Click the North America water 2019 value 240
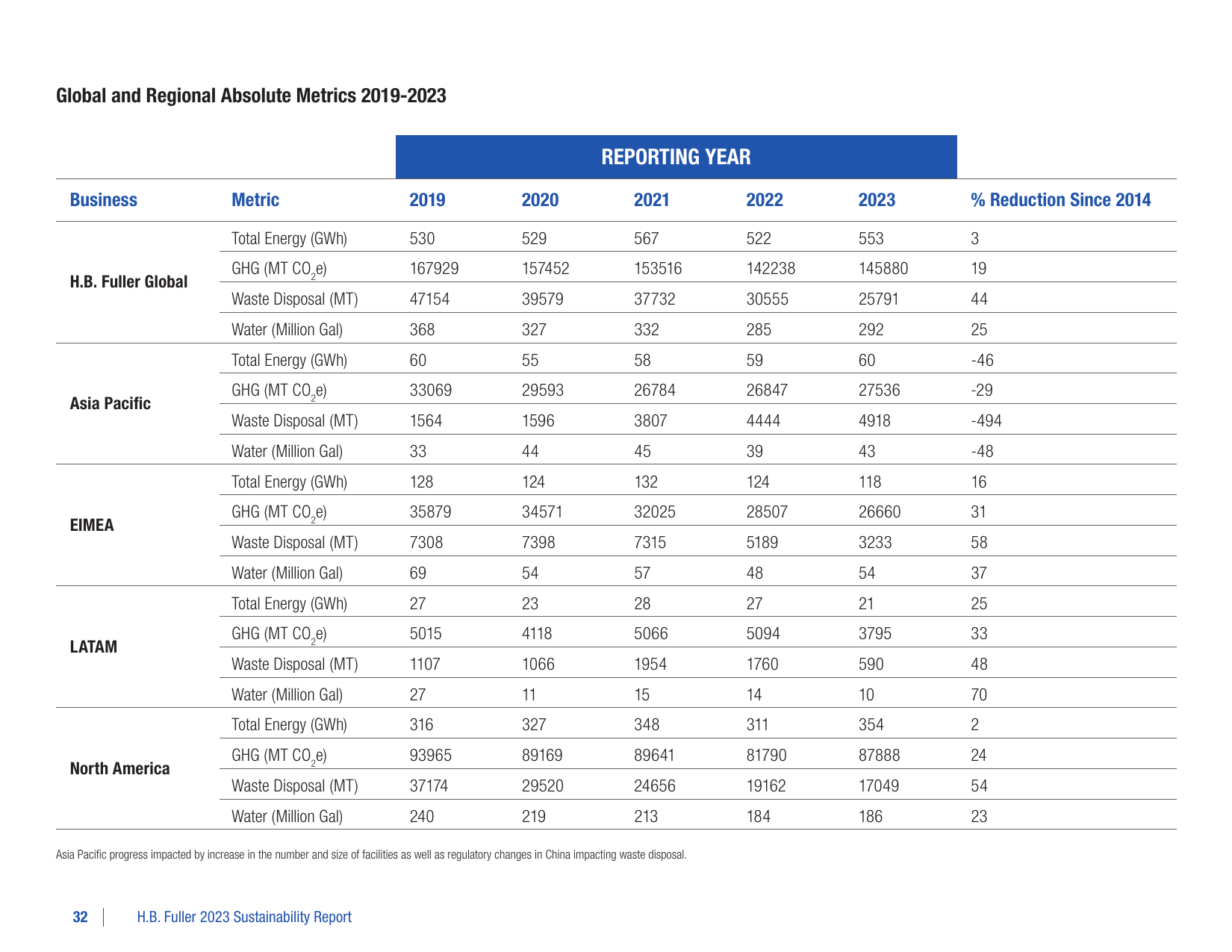This screenshot has height=952, width=1232. click(422, 817)
